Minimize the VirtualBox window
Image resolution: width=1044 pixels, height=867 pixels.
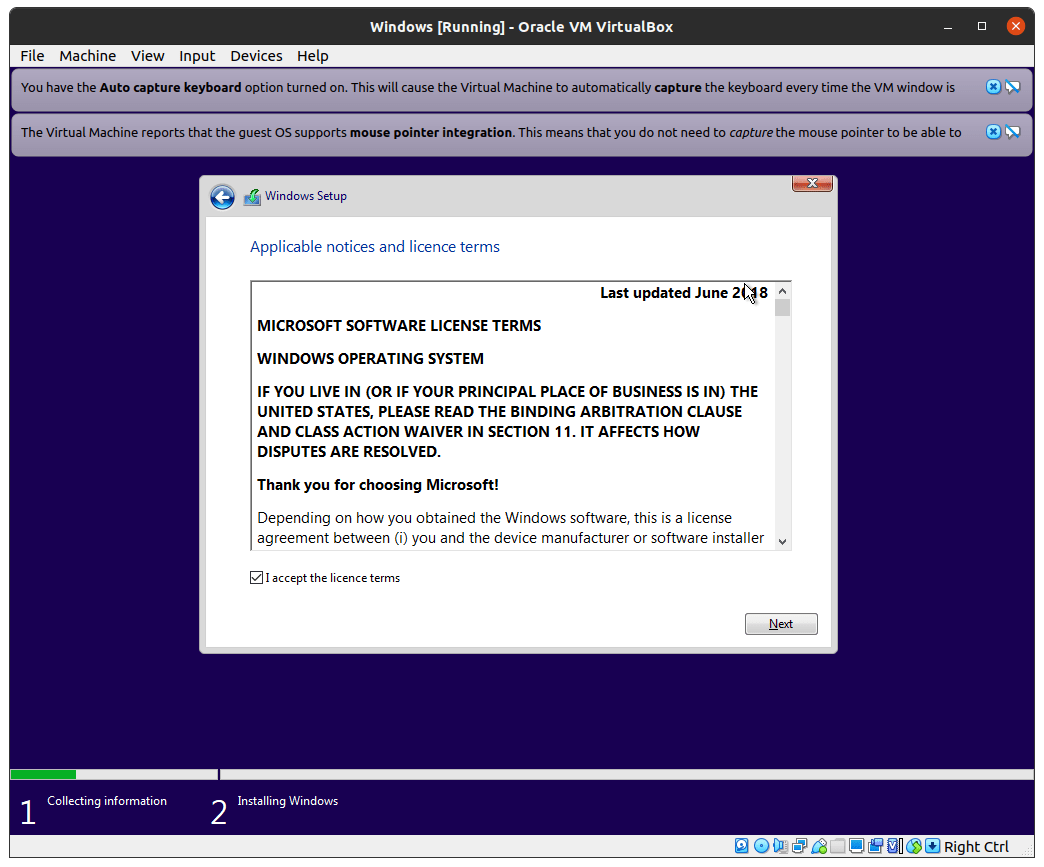tap(947, 27)
